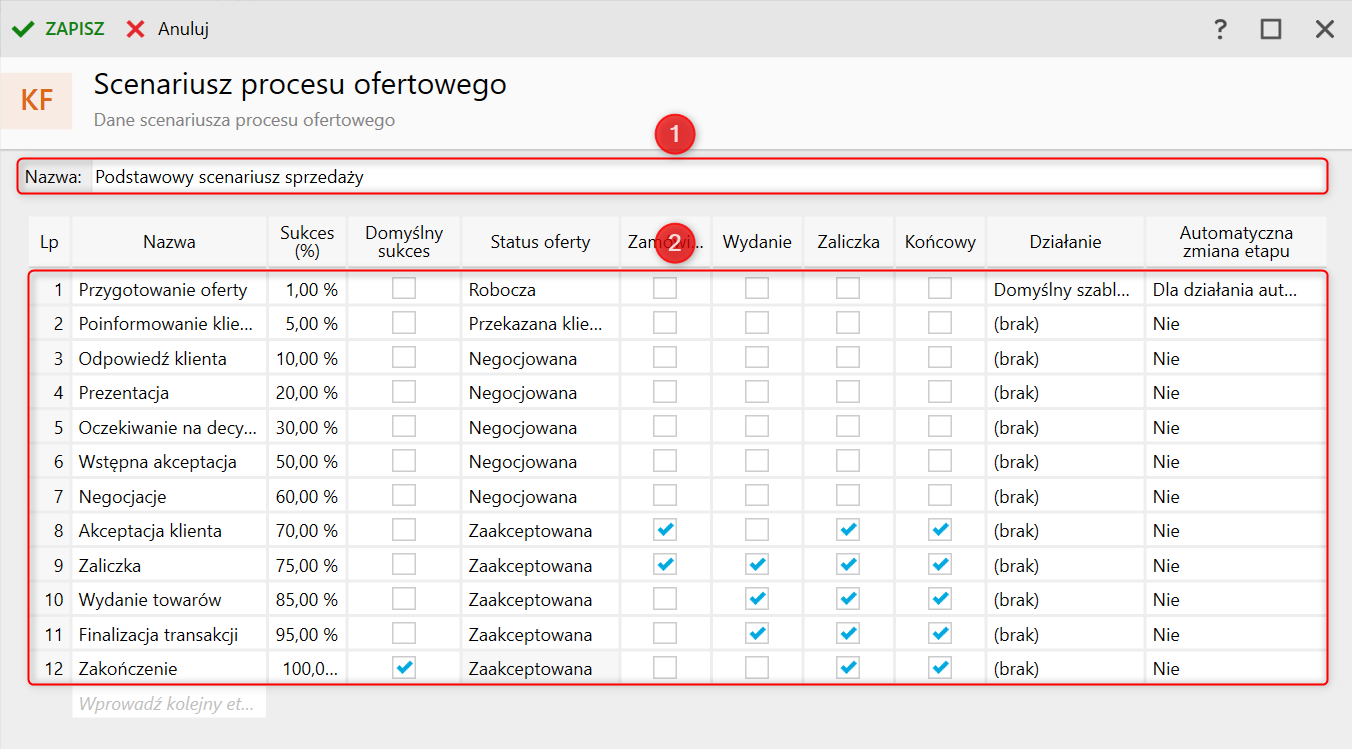The height and width of the screenshot is (749, 1352).
Task: Maximize the scenario window
Action: pos(1271,29)
